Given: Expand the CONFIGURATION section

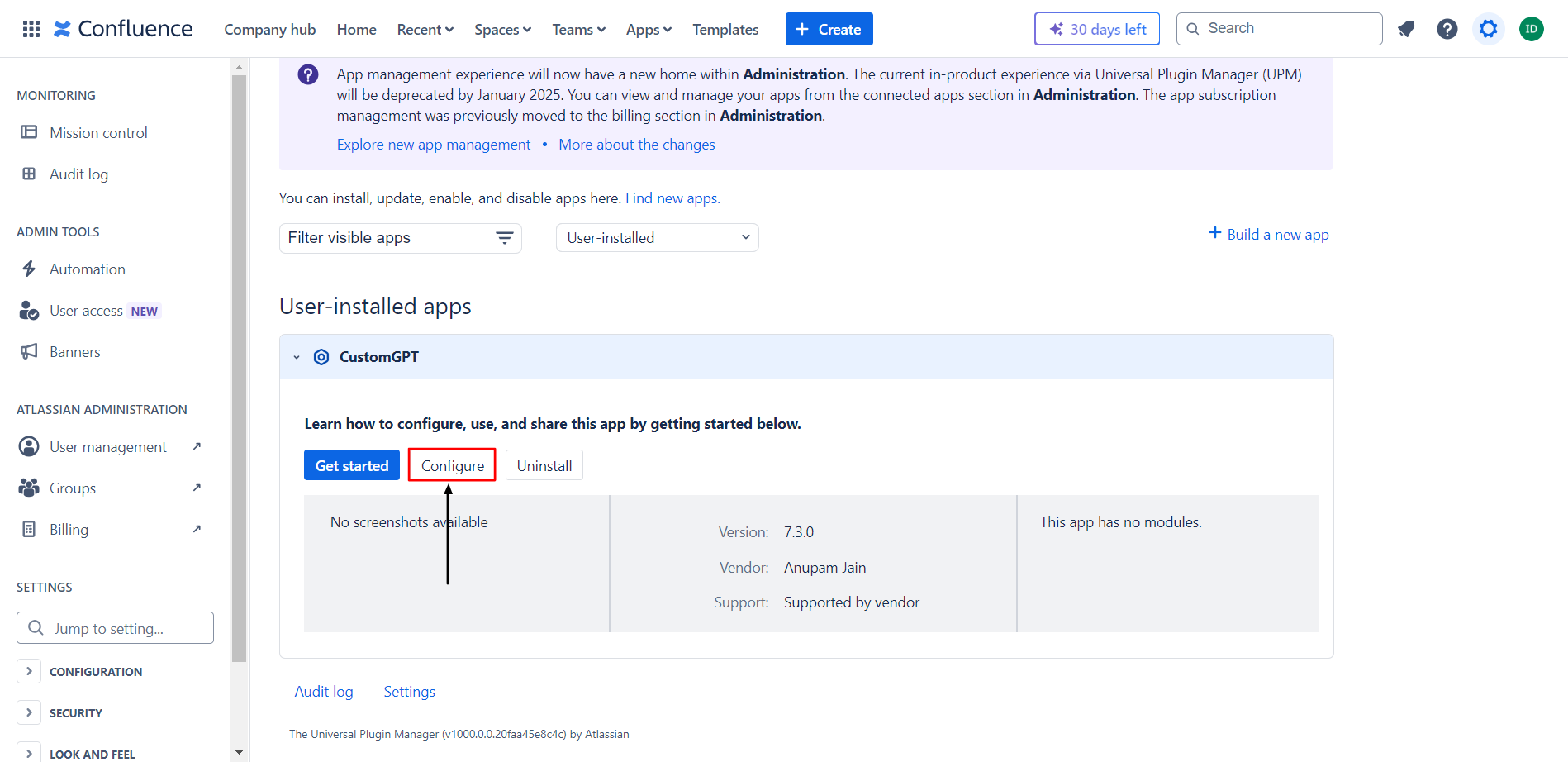Looking at the screenshot, I should point(29,671).
